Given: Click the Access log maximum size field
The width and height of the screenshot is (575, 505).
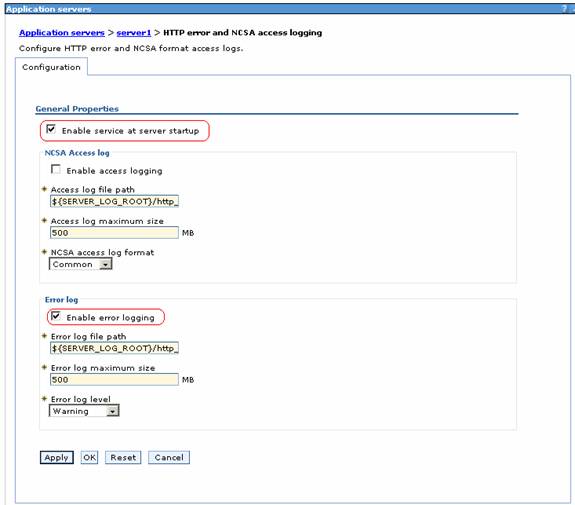Looking at the screenshot, I should pos(114,233).
